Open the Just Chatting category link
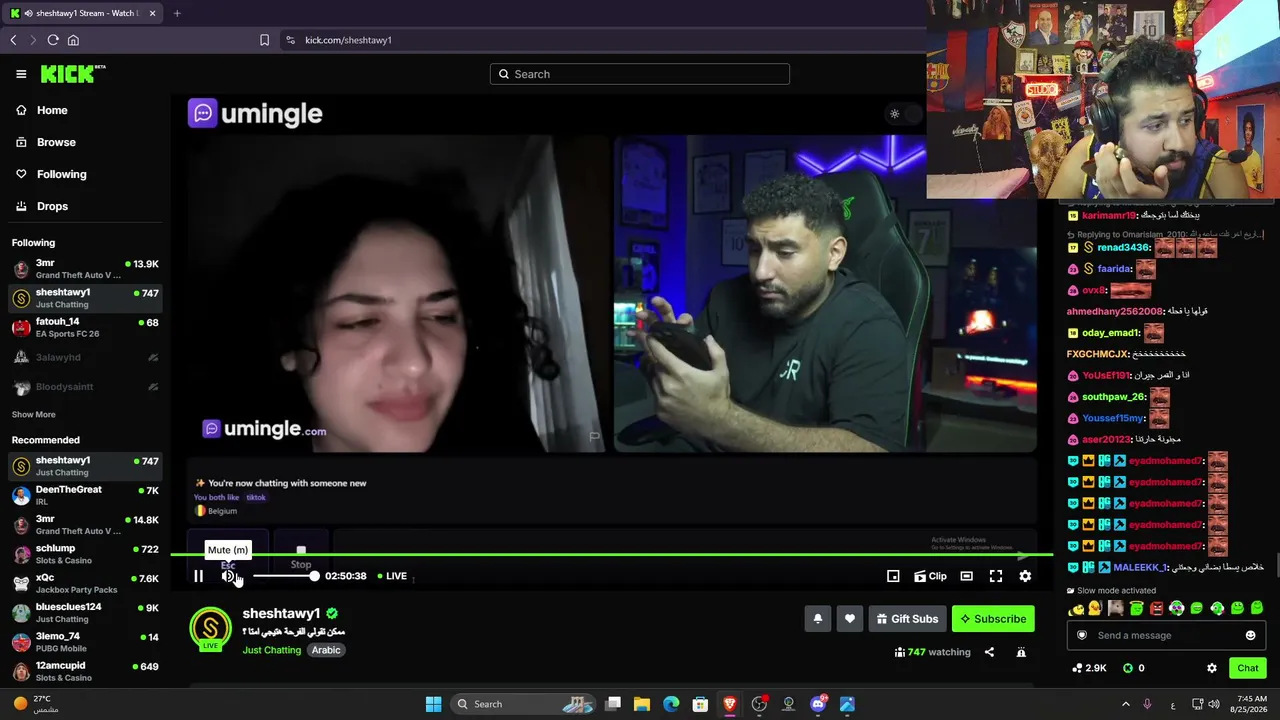This screenshot has width=1280, height=720. click(x=271, y=650)
